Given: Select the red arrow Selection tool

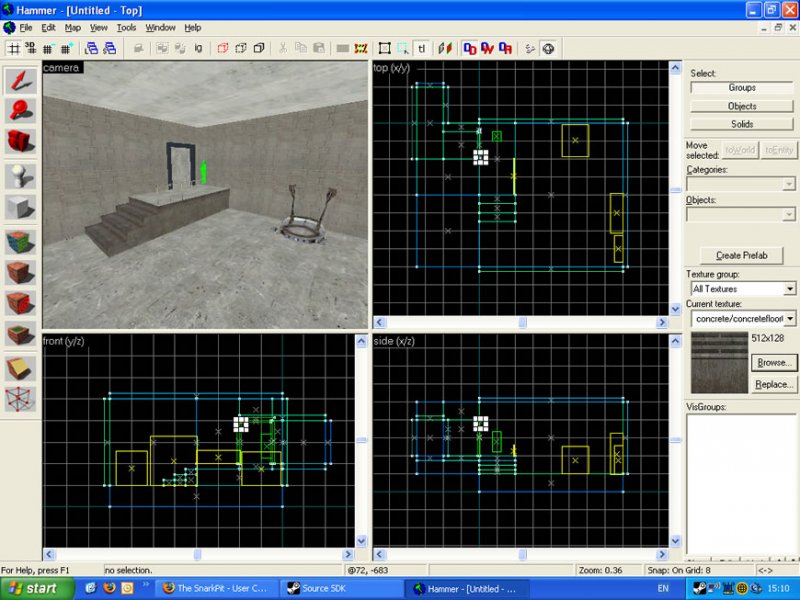Looking at the screenshot, I should pyautogui.click(x=20, y=80).
